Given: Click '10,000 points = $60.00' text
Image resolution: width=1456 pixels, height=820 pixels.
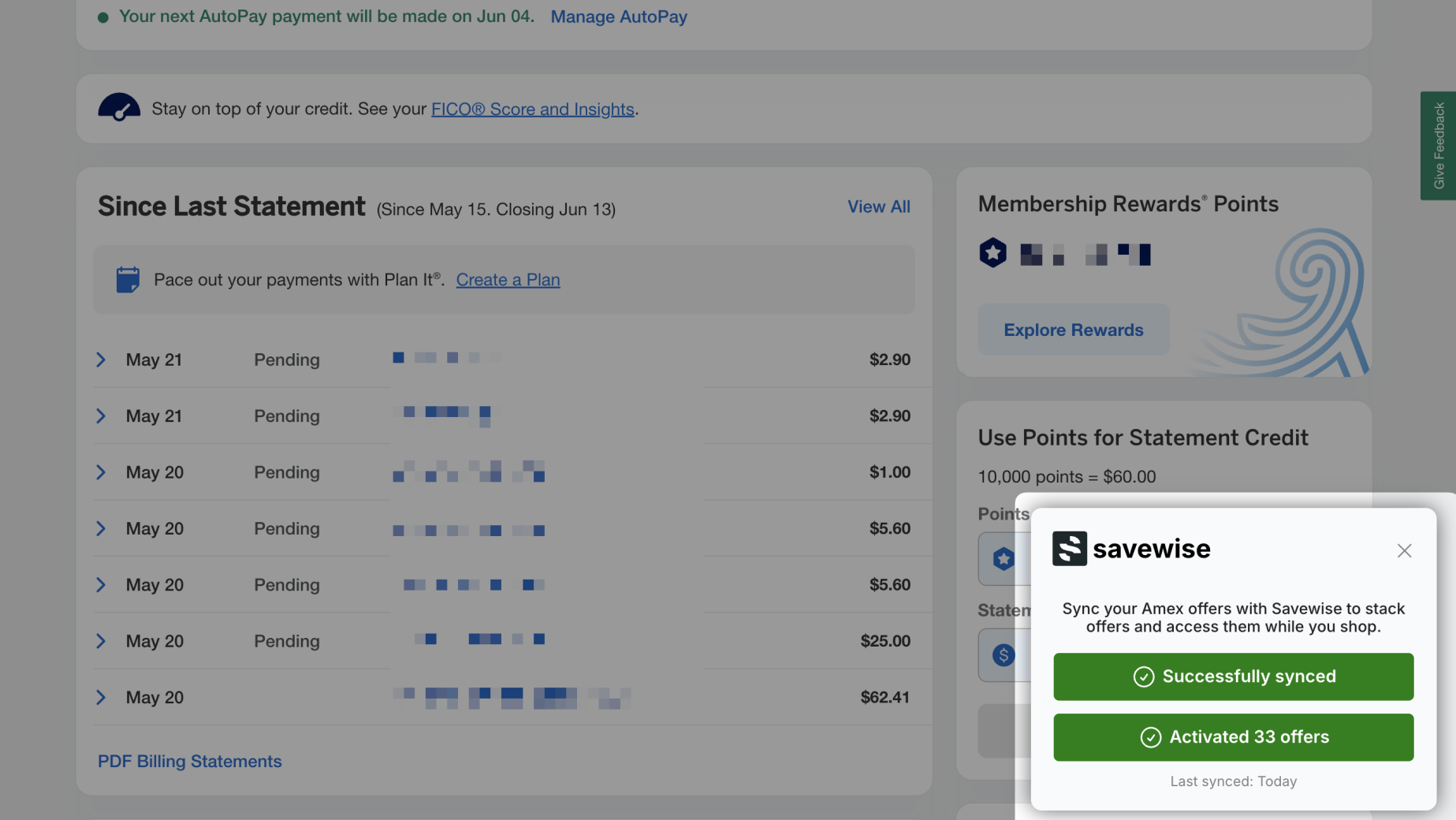Looking at the screenshot, I should (1067, 477).
